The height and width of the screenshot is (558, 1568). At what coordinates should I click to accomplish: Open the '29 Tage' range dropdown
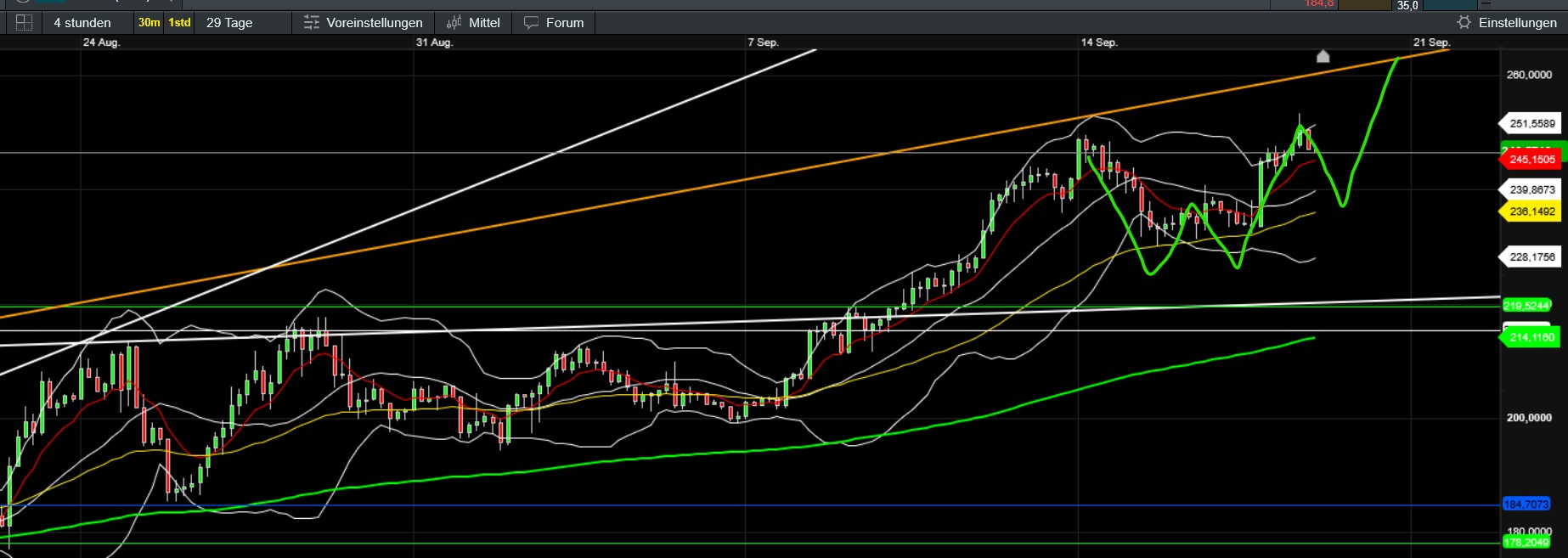point(229,23)
